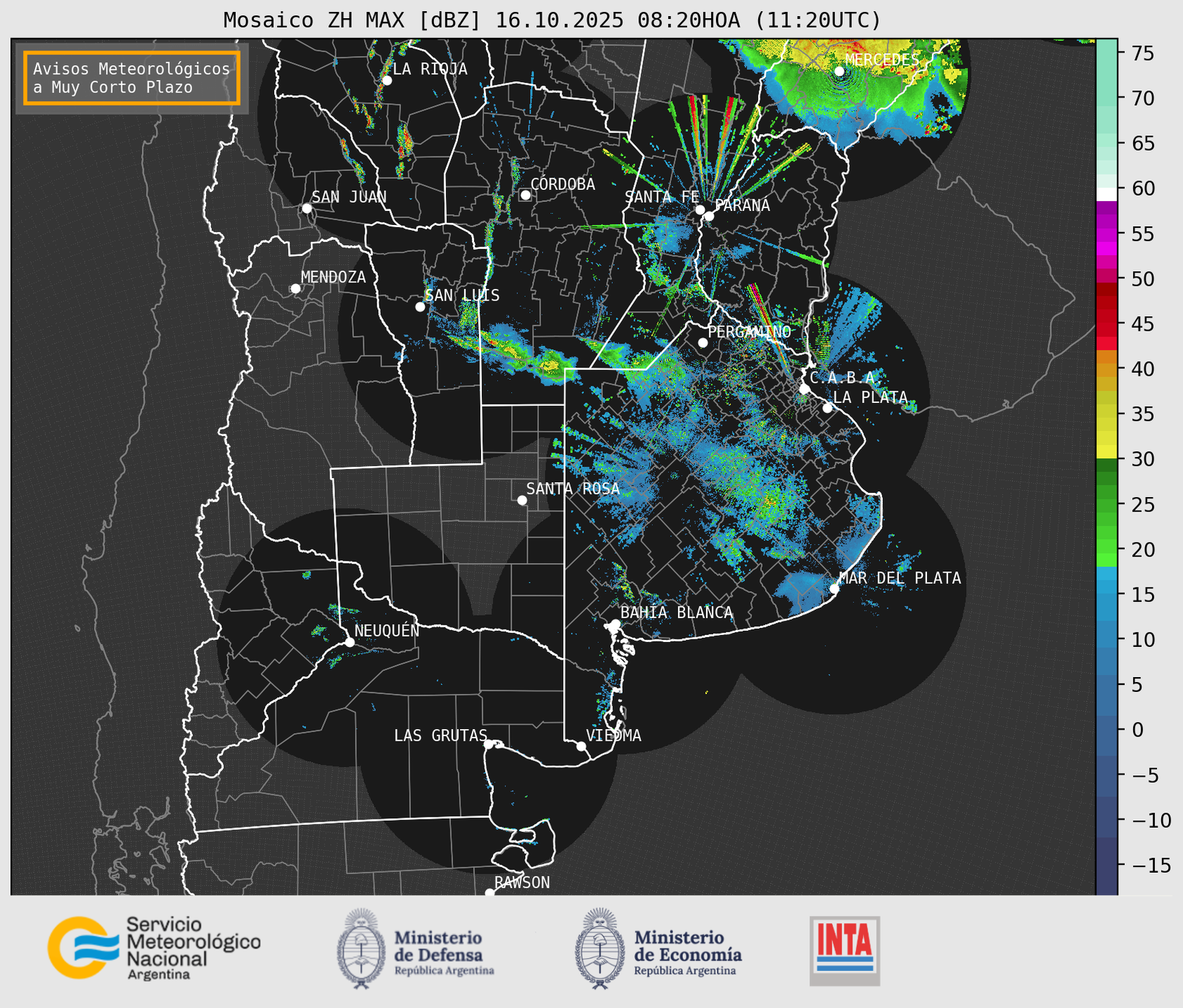Click the green 25 dBZ color band
This screenshot has height=1008, width=1183.
click(x=1107, y=505)
